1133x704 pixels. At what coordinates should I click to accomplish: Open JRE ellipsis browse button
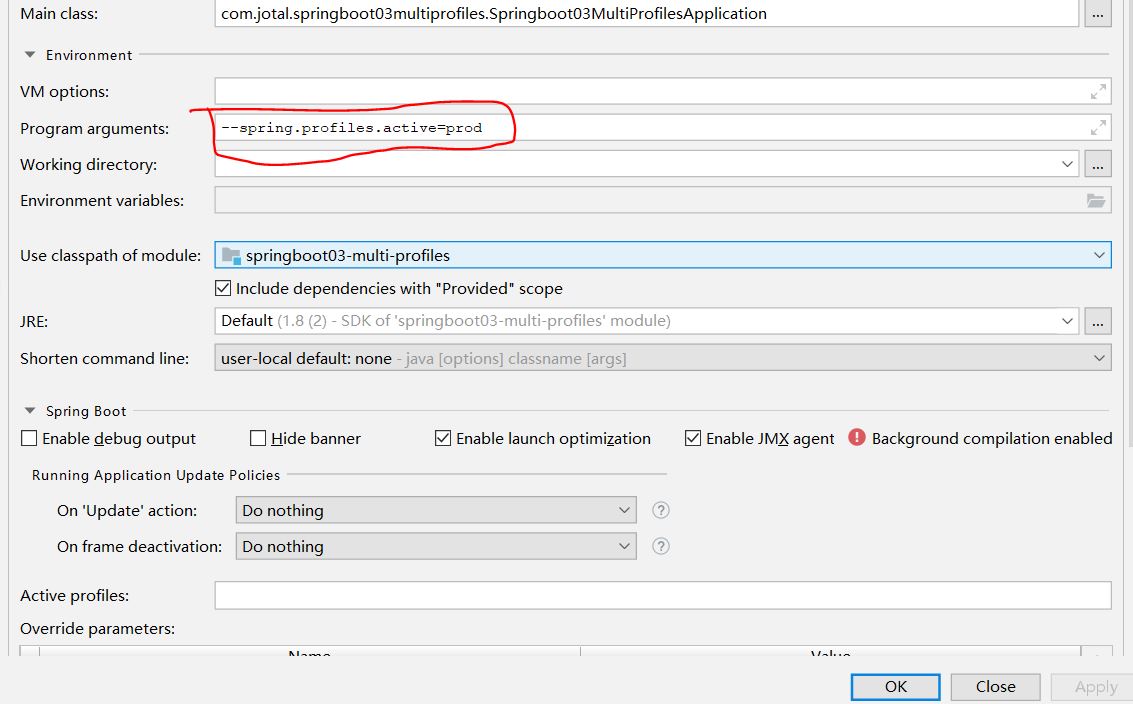tap(1098, 321)
